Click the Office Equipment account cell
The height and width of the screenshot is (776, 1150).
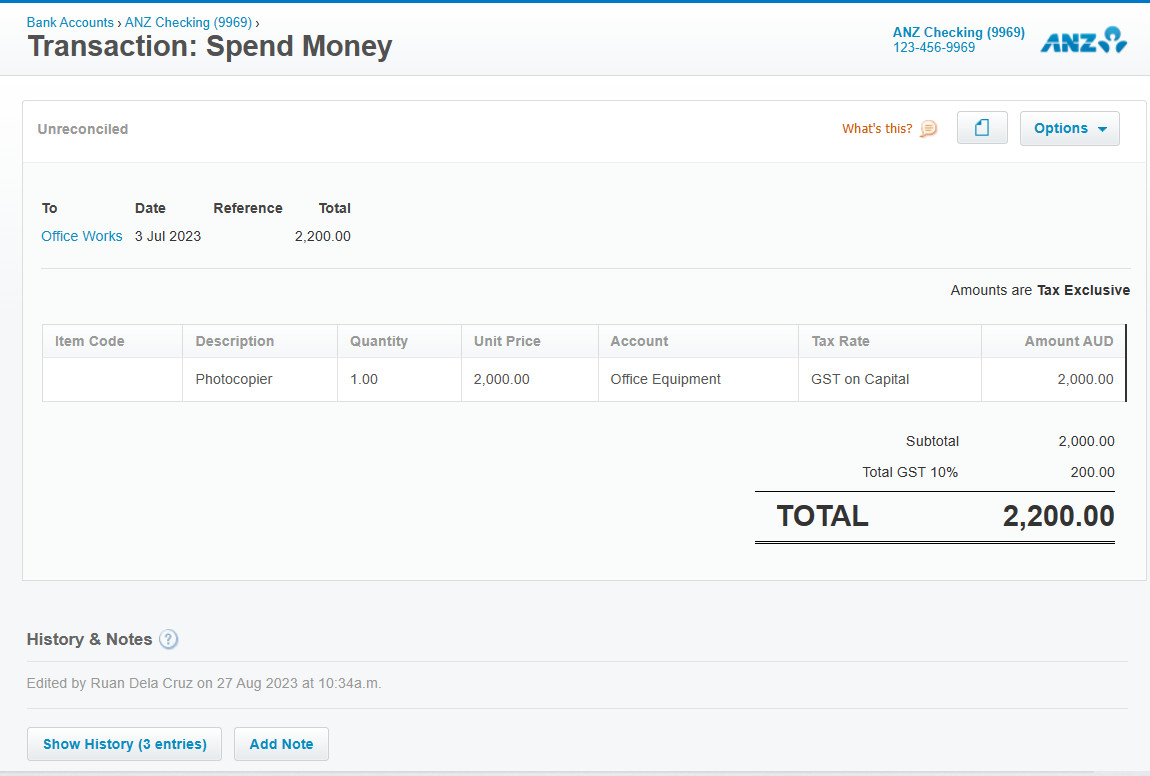(x=665, y=379)
